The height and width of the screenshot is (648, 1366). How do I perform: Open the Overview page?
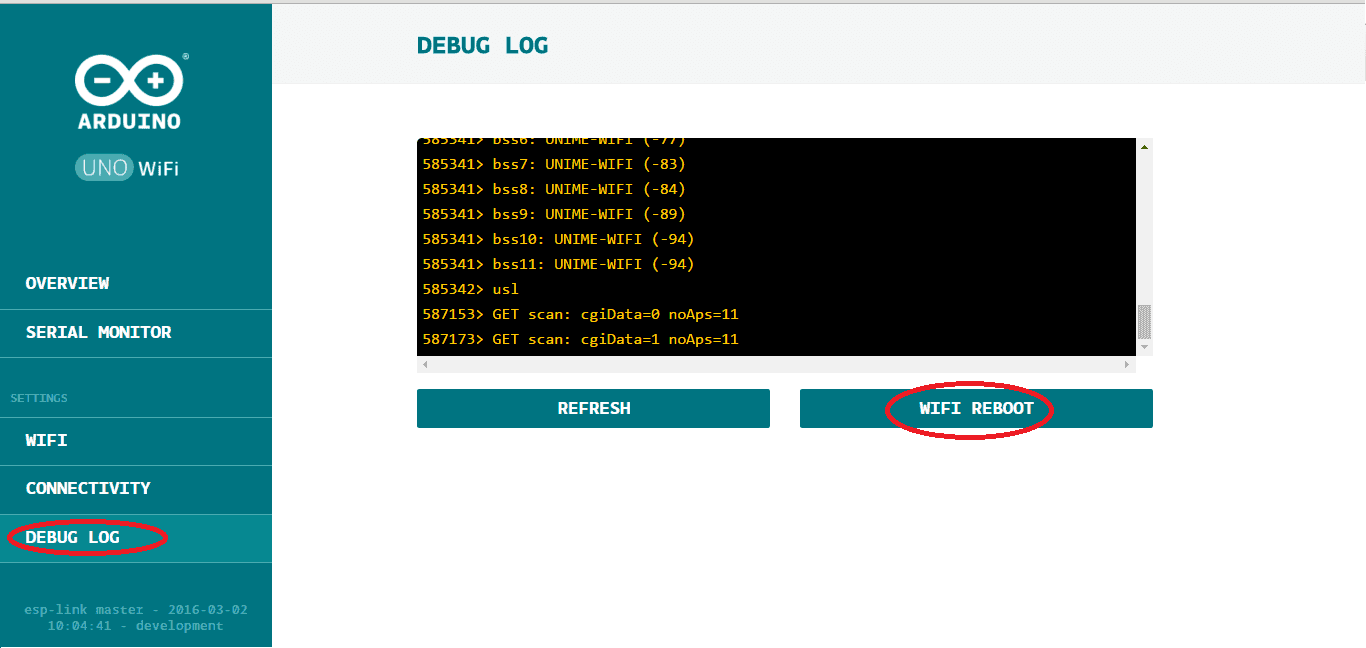point(68,283)
